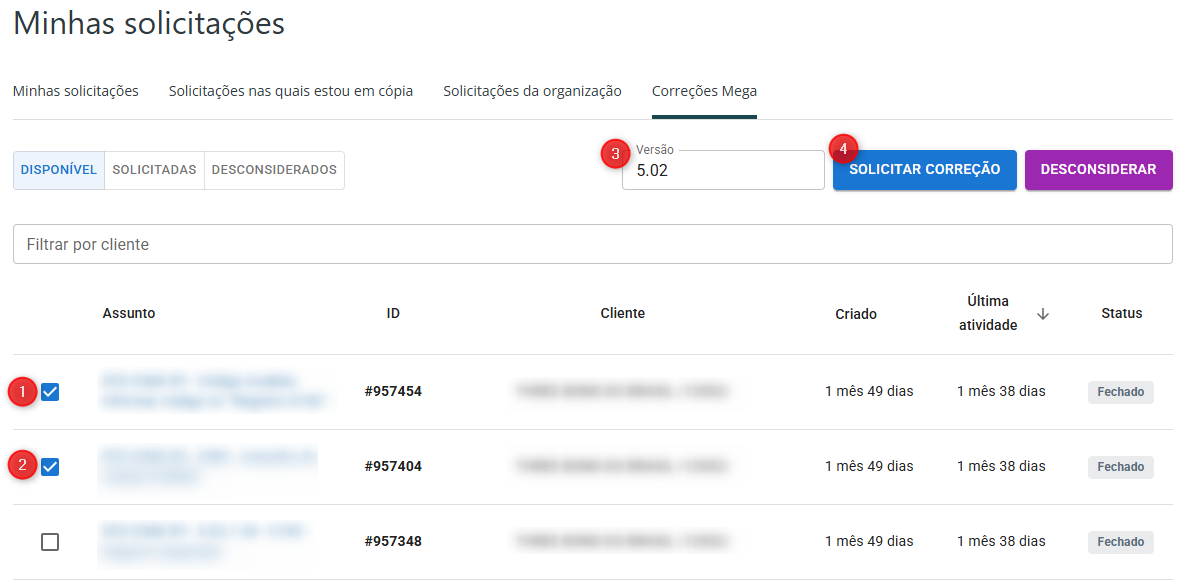
Task: Check the checkbox for ticket #957348
Action: coord(50,542)
